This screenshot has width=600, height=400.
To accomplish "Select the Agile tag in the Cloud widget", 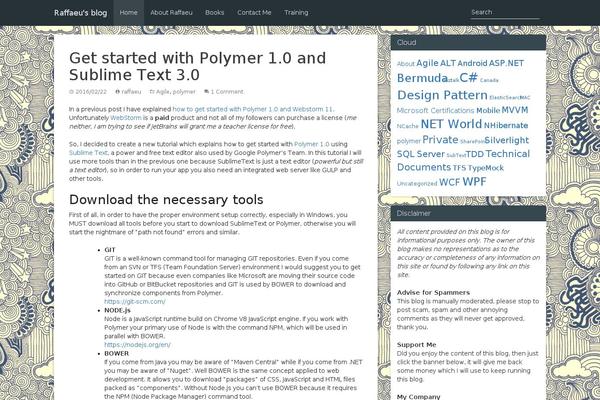I will coord(427,63).
